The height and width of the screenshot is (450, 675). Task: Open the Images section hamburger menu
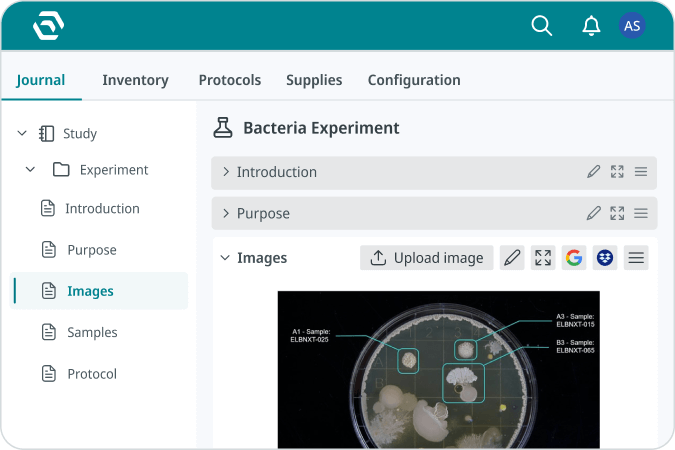click(x=636, y=258)
